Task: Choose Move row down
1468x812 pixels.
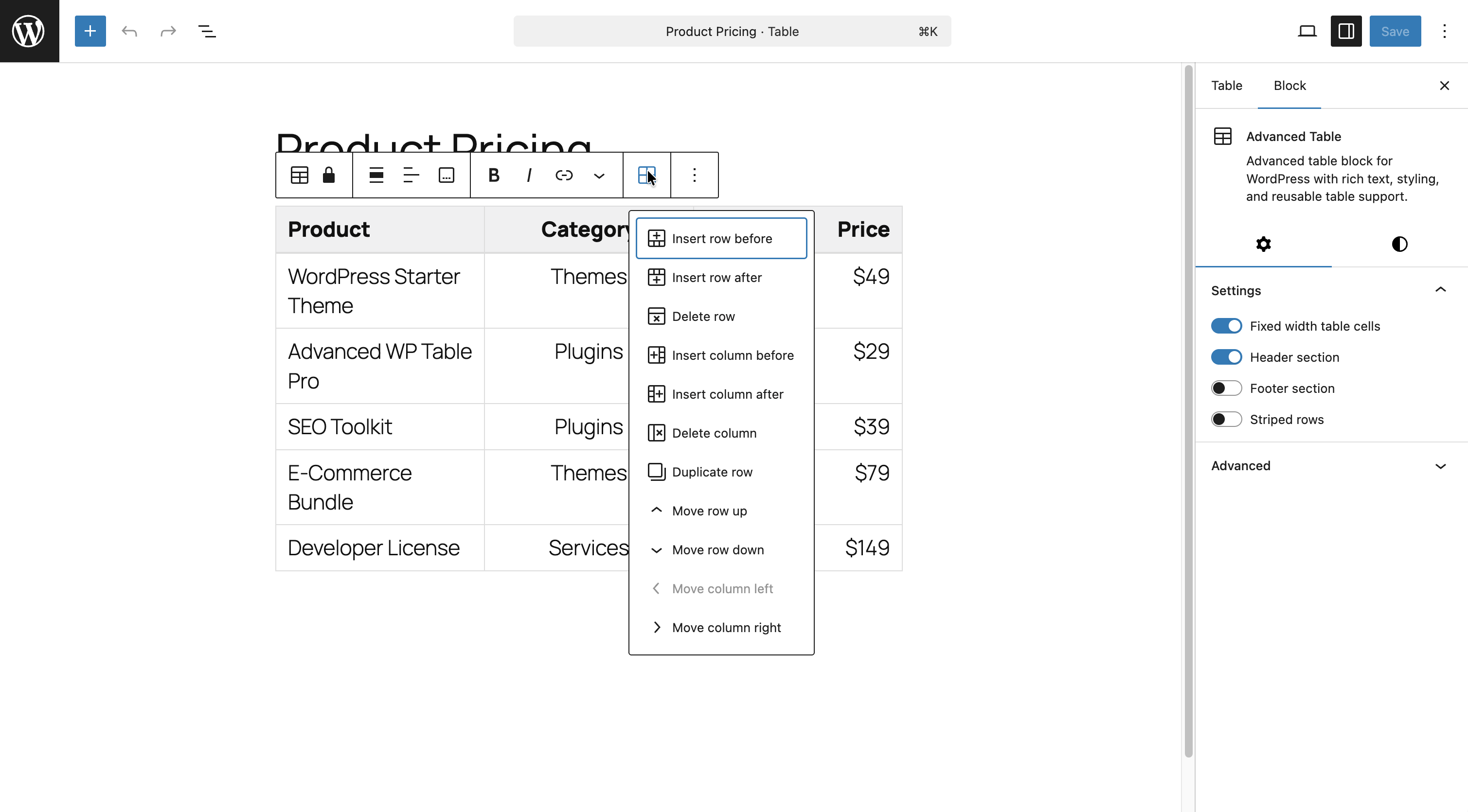Action: tap(721, 550)
